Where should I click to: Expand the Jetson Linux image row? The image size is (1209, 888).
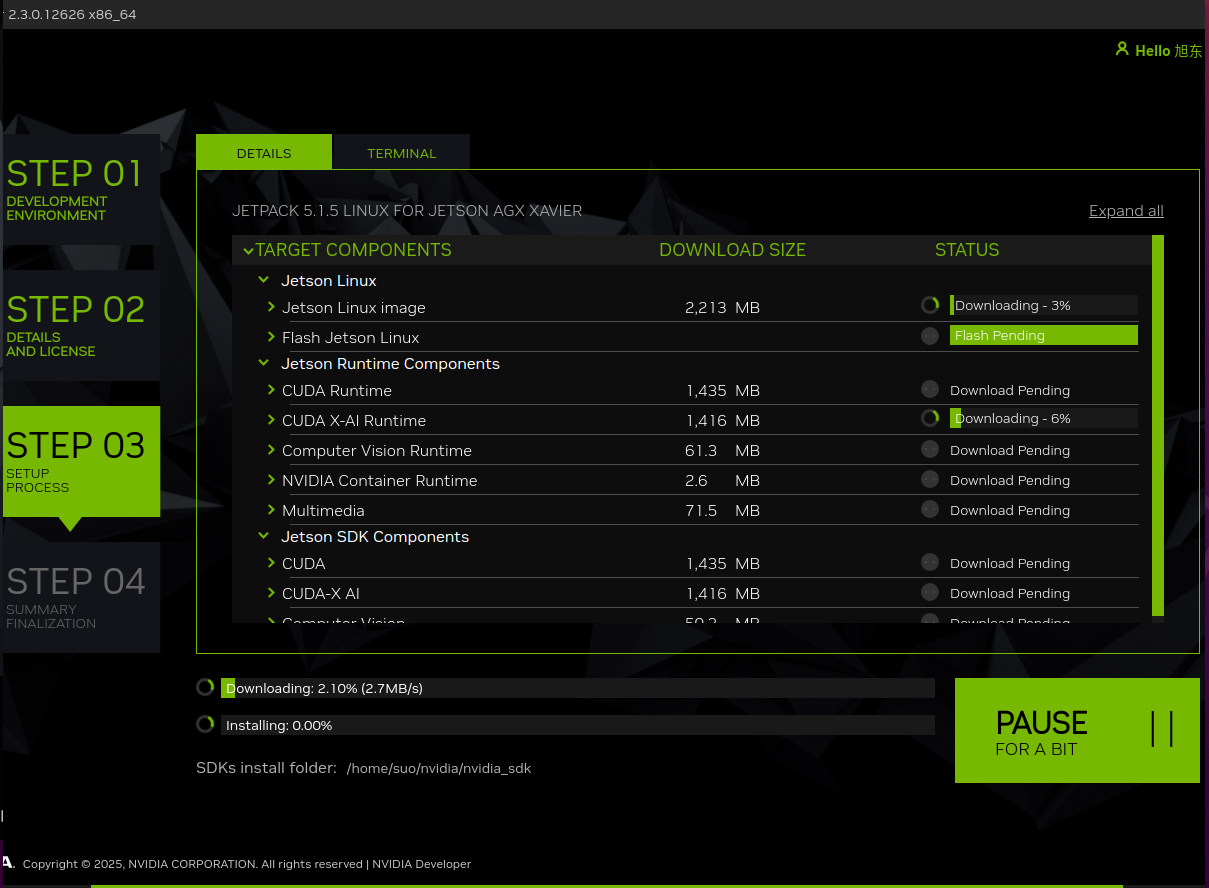coord(272,307)
